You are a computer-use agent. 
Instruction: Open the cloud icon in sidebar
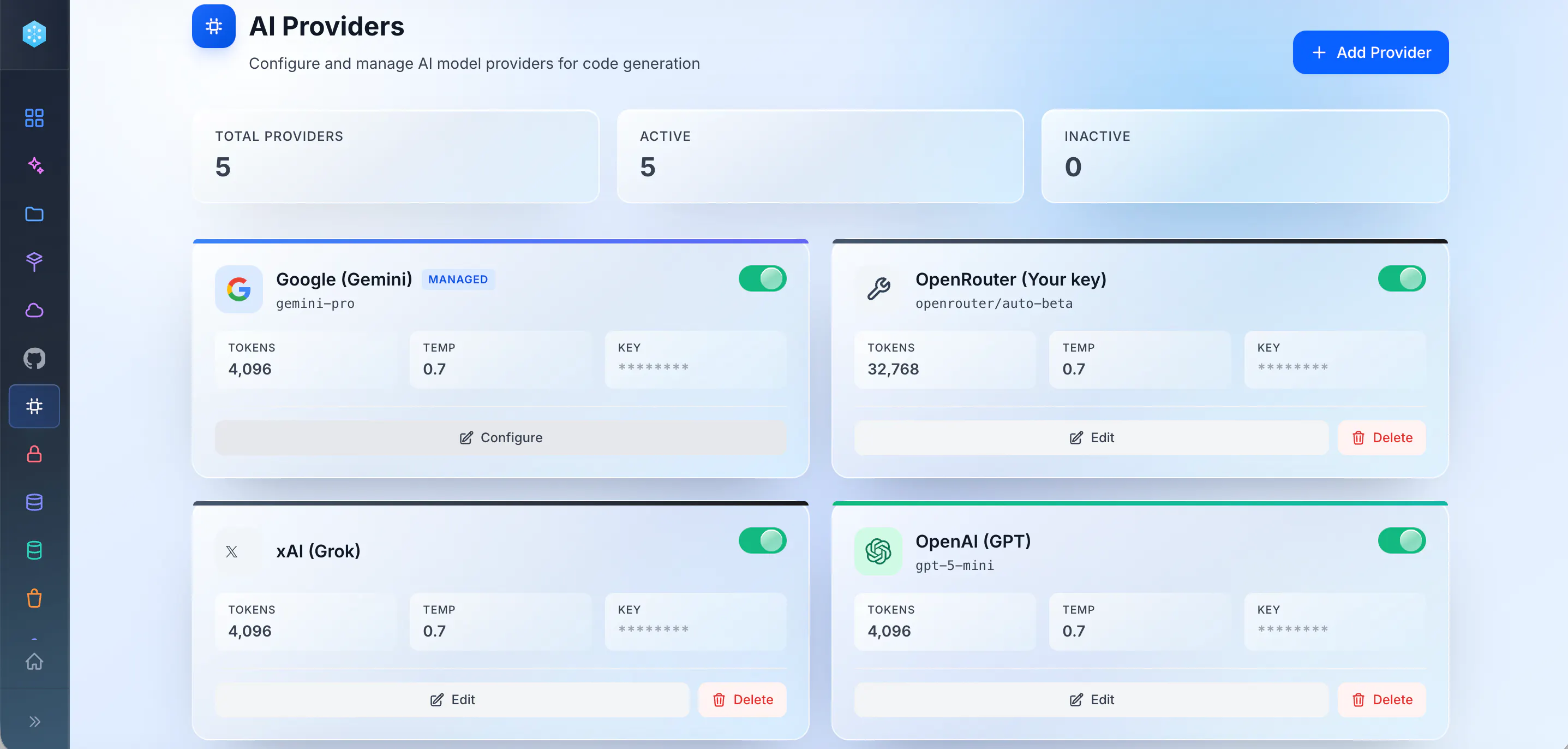34,310
